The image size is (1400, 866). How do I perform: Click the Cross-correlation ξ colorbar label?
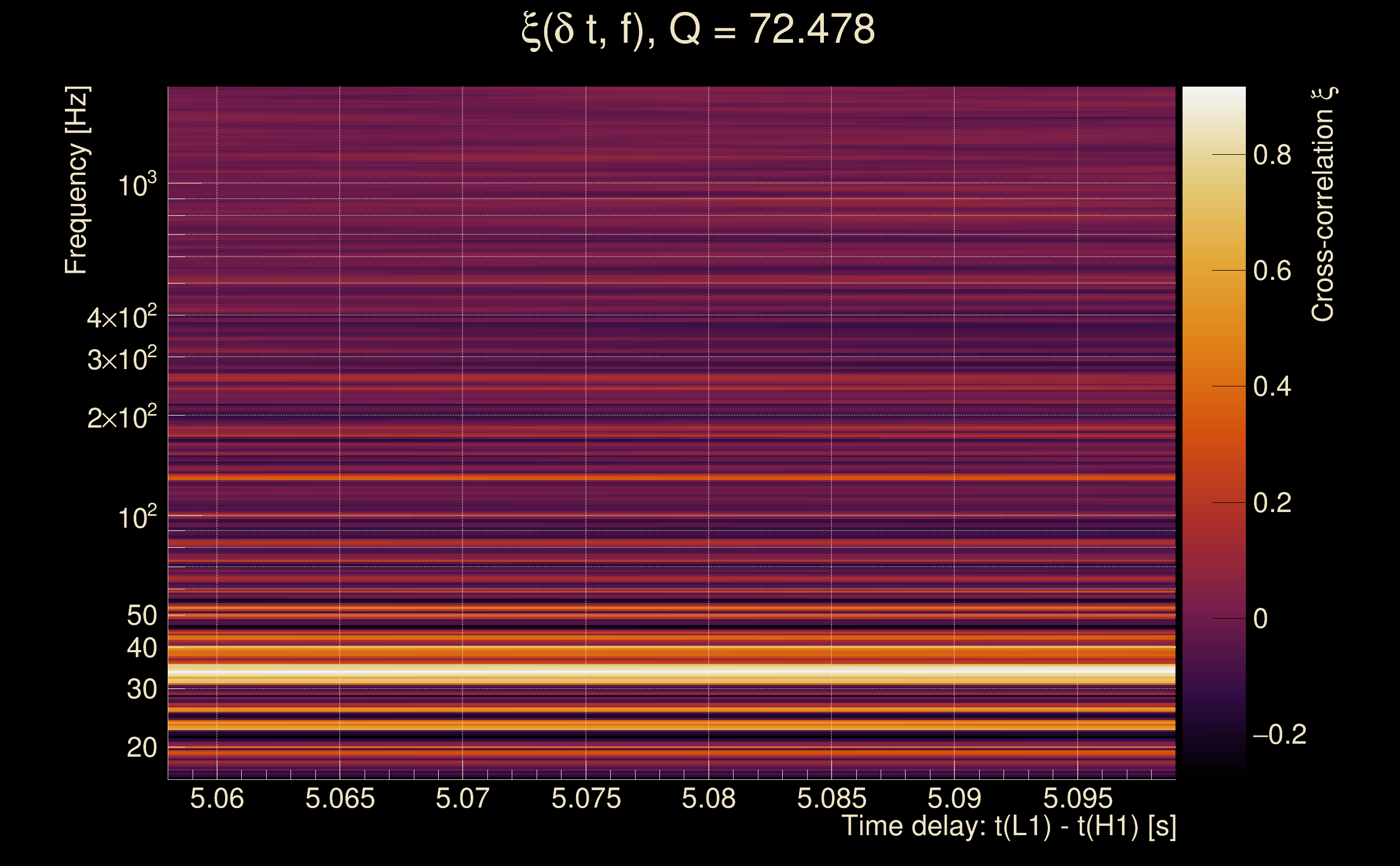point(1323,205)
